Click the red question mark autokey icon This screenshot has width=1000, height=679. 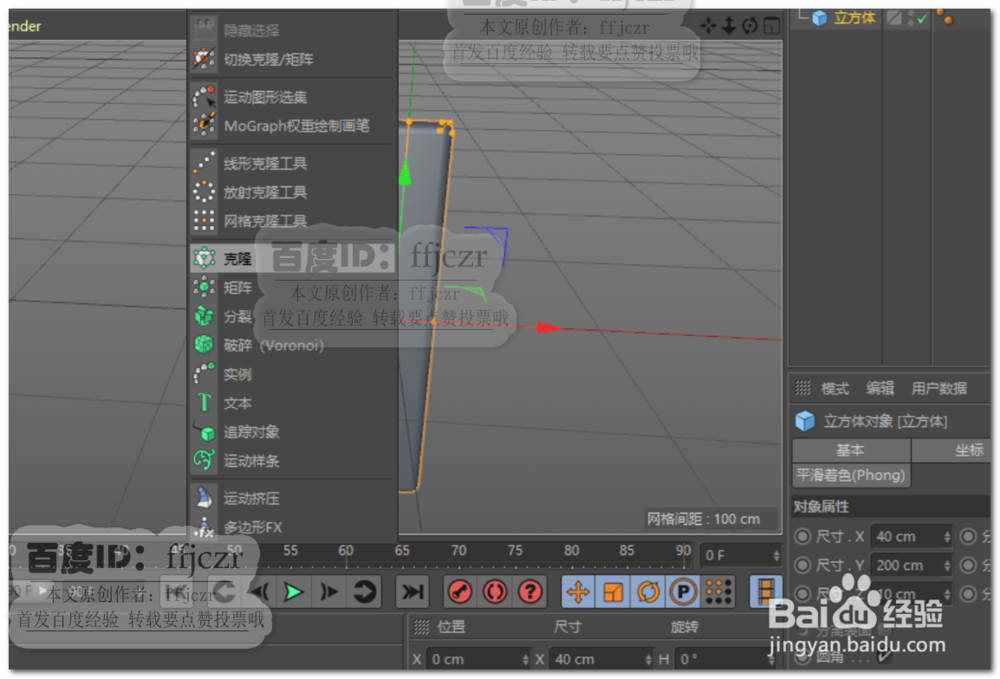529,592
